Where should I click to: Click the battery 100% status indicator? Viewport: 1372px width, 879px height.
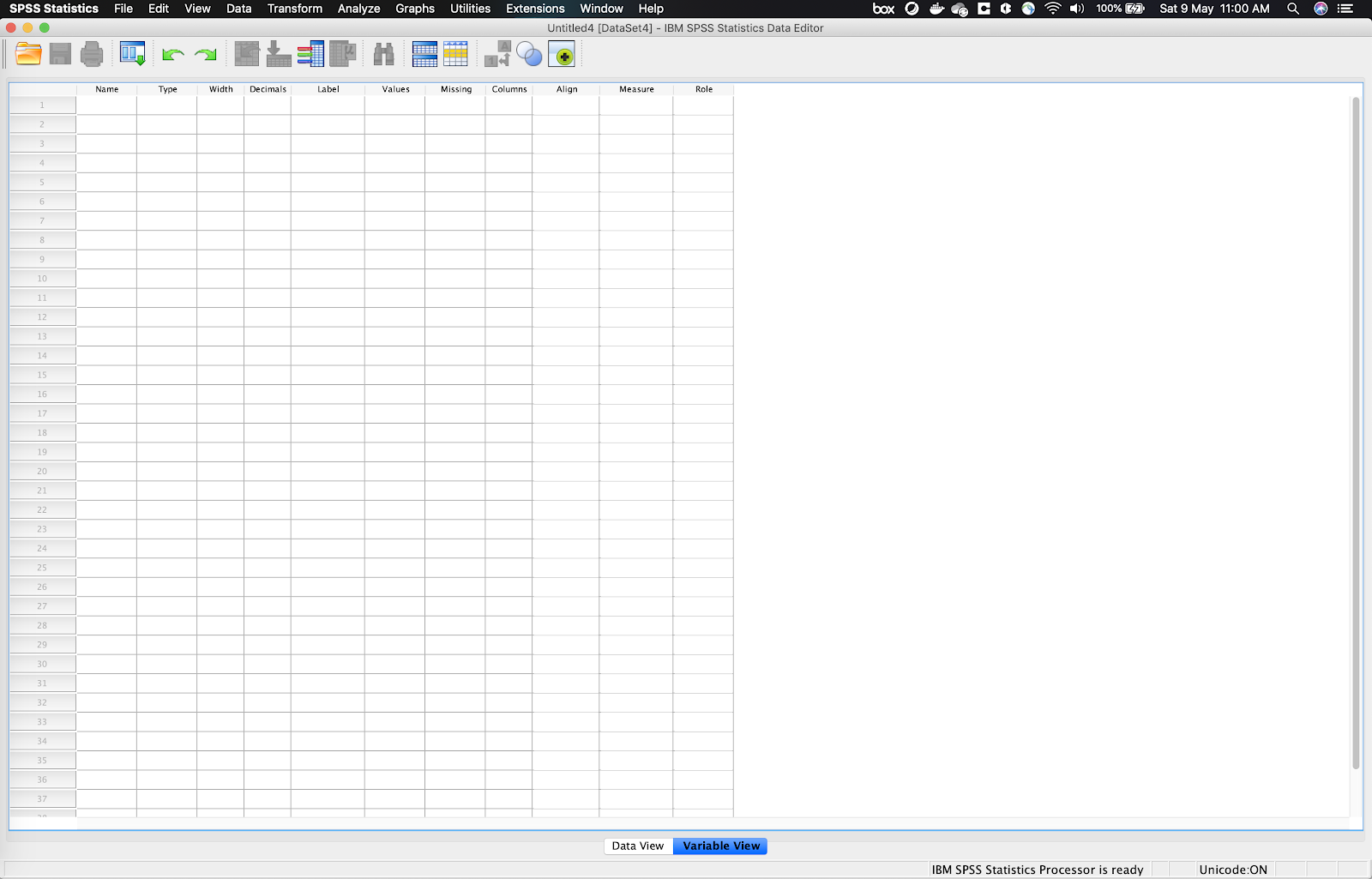[x=1120, y=9]
